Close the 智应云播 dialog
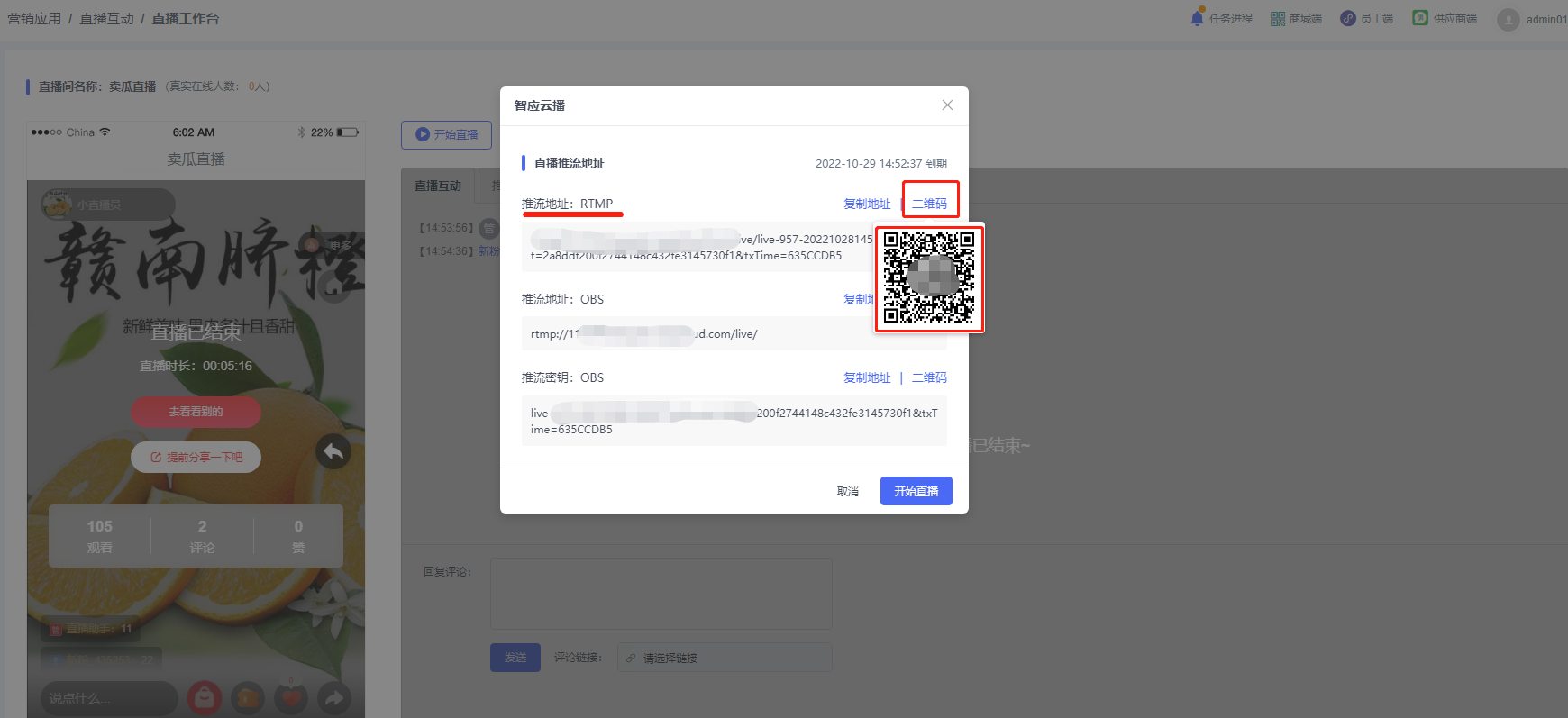 pos(947,105)
